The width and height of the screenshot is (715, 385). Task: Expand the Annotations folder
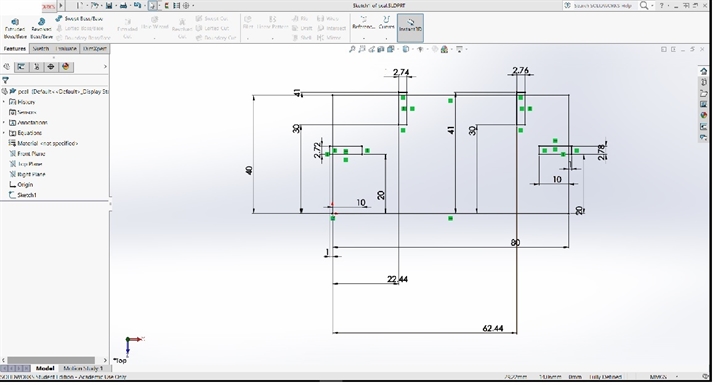4,122
